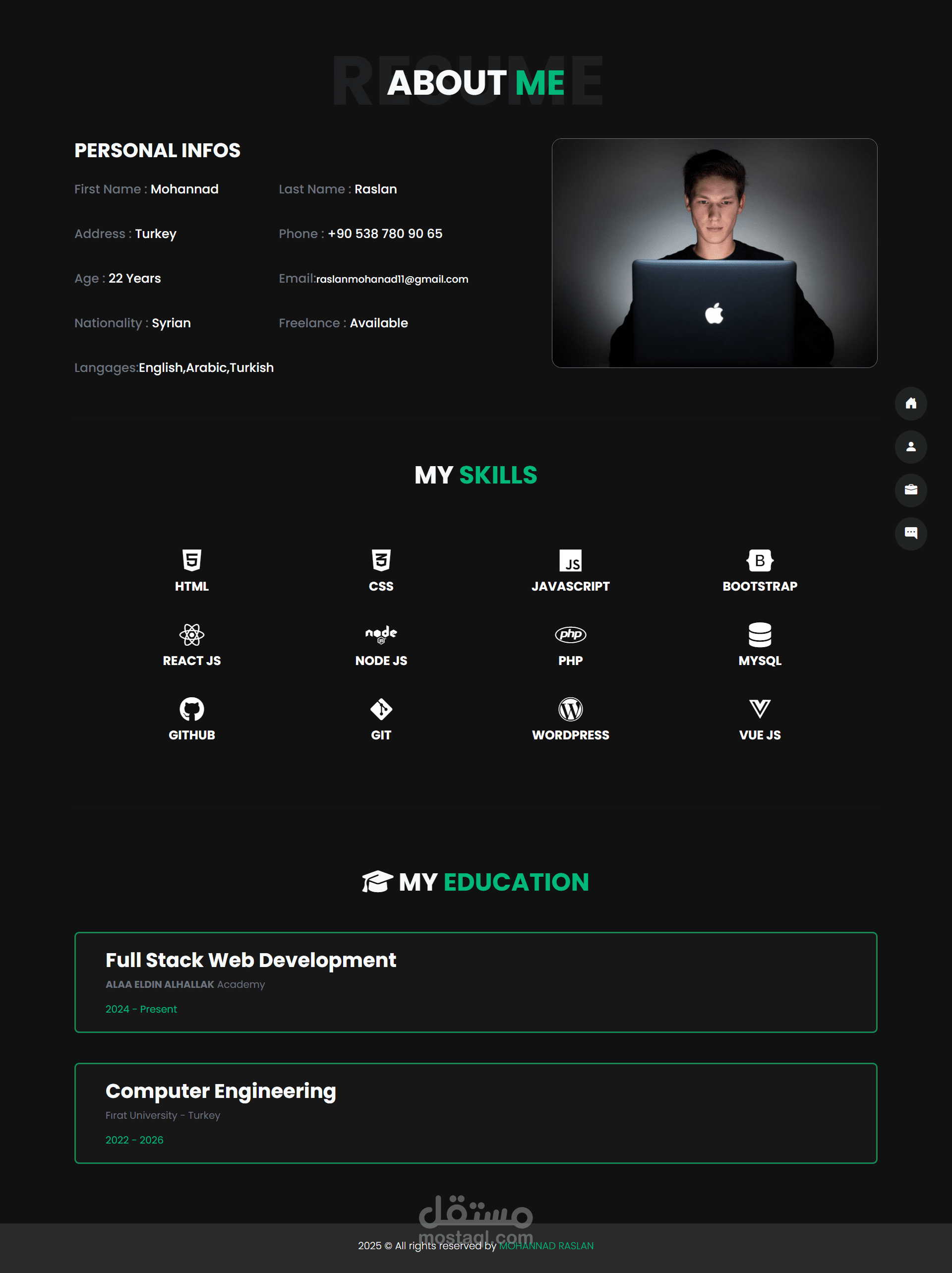
Task: Select the Full Stack Web Development card
Action: point(476,982)
